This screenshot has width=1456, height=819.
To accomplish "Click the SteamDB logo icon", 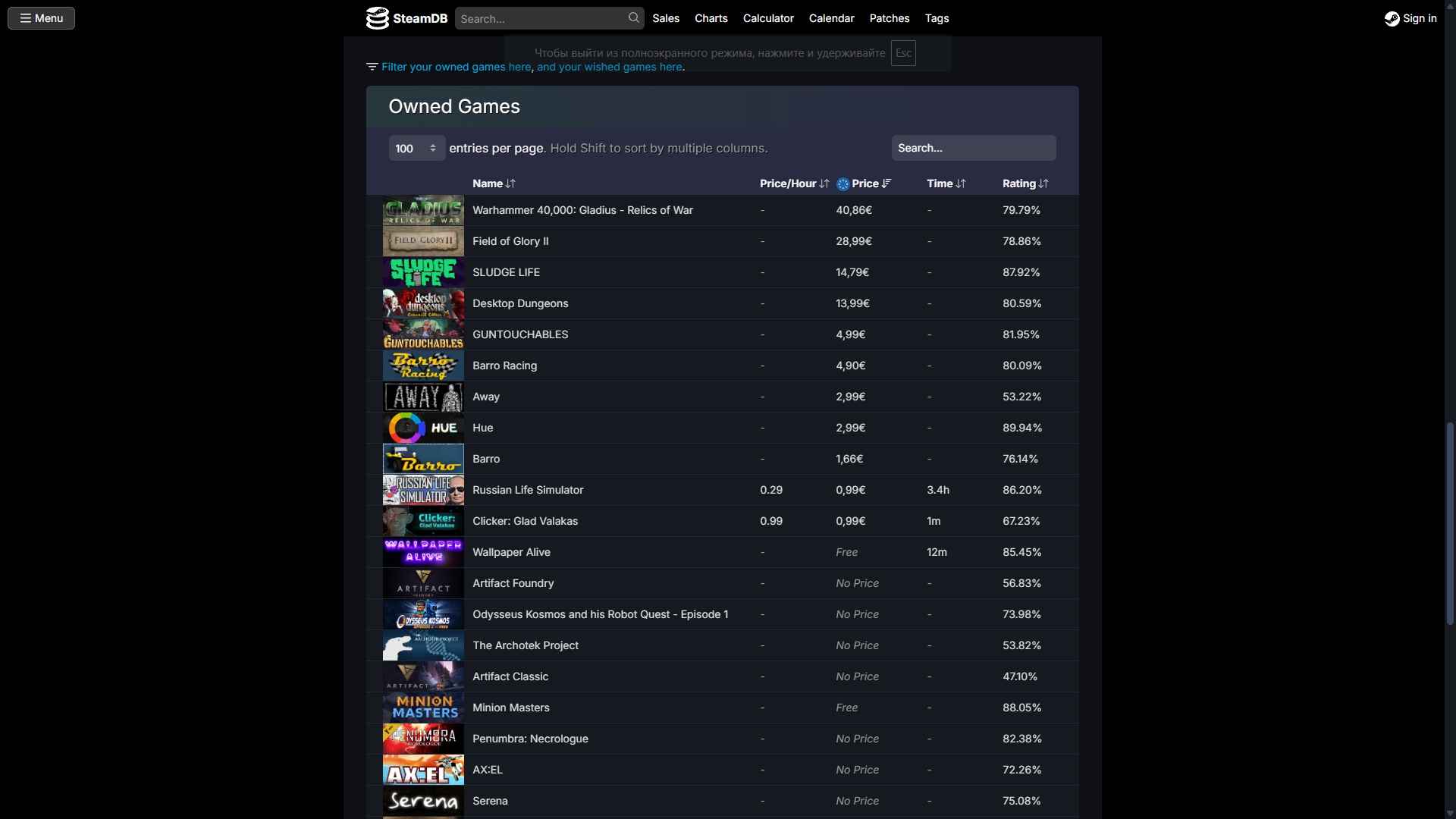I will pos(377,18).
